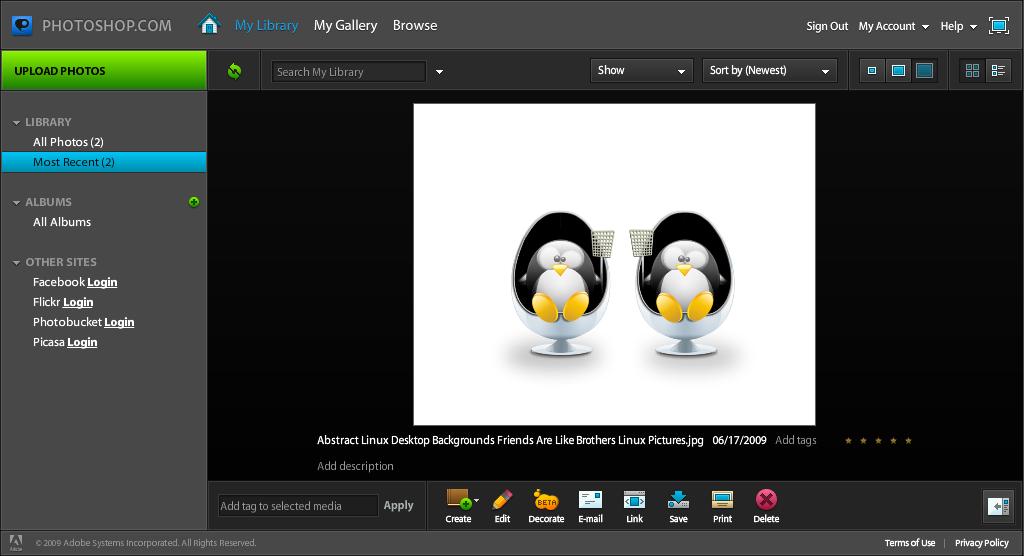Open the Edit pencil tool
1024x556 pixels.
(x=502, y=501)
